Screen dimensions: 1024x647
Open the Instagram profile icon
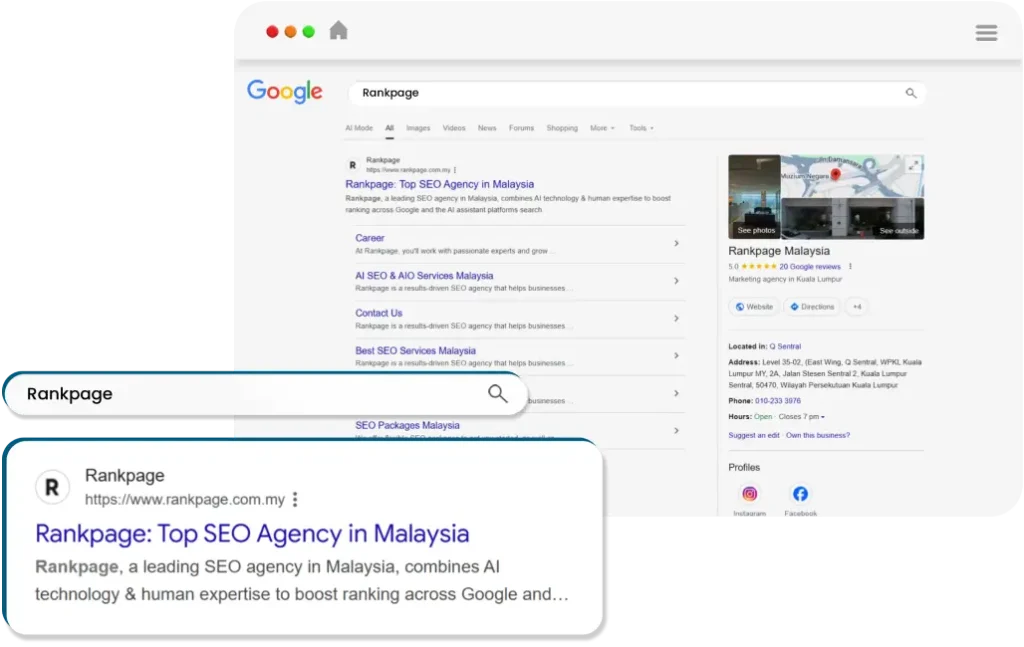(750, 494)
